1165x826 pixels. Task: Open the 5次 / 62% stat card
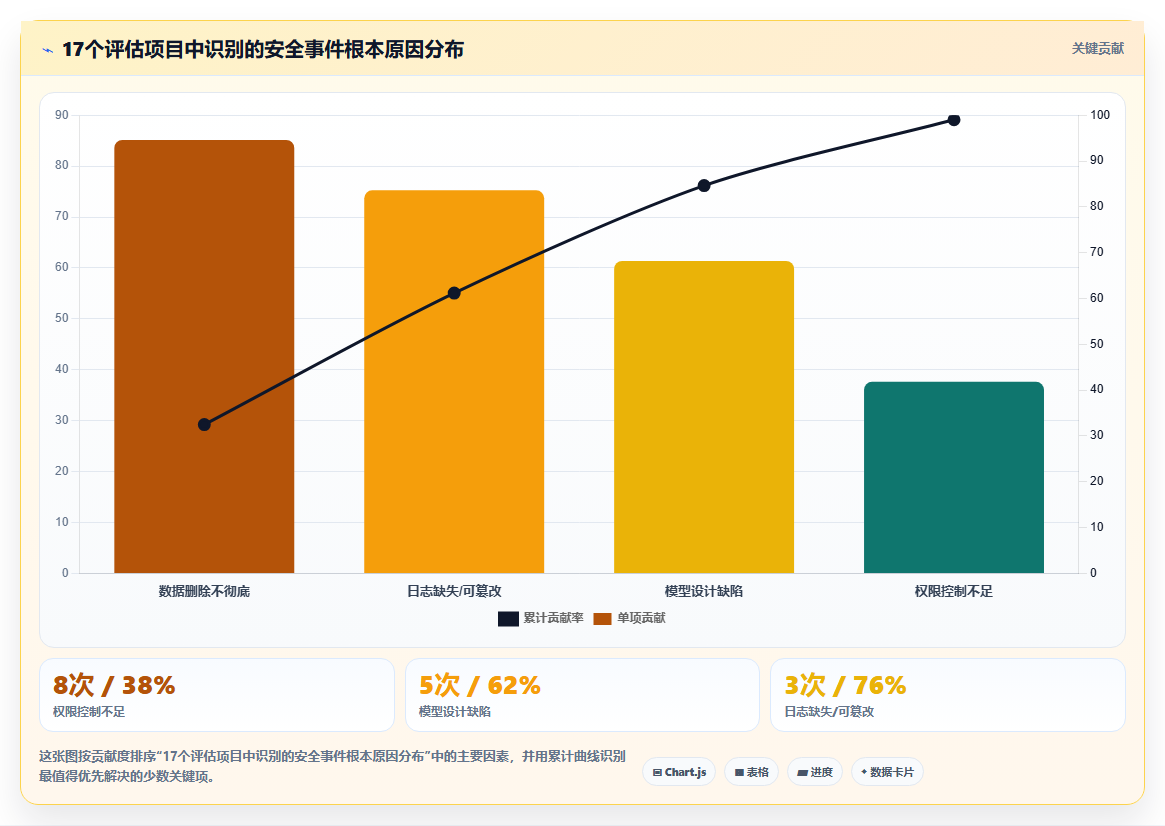point(582,695)
